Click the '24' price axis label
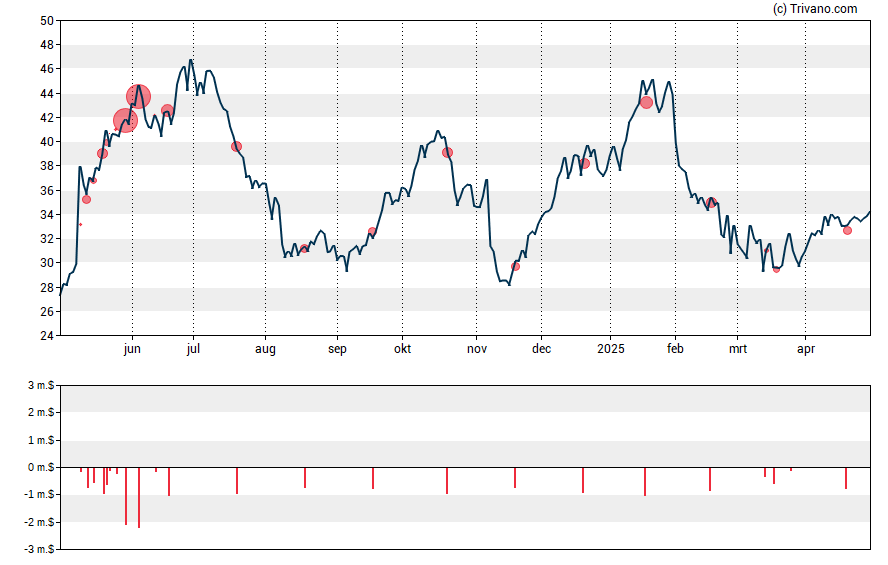888x565 pixels. point(47,336)
